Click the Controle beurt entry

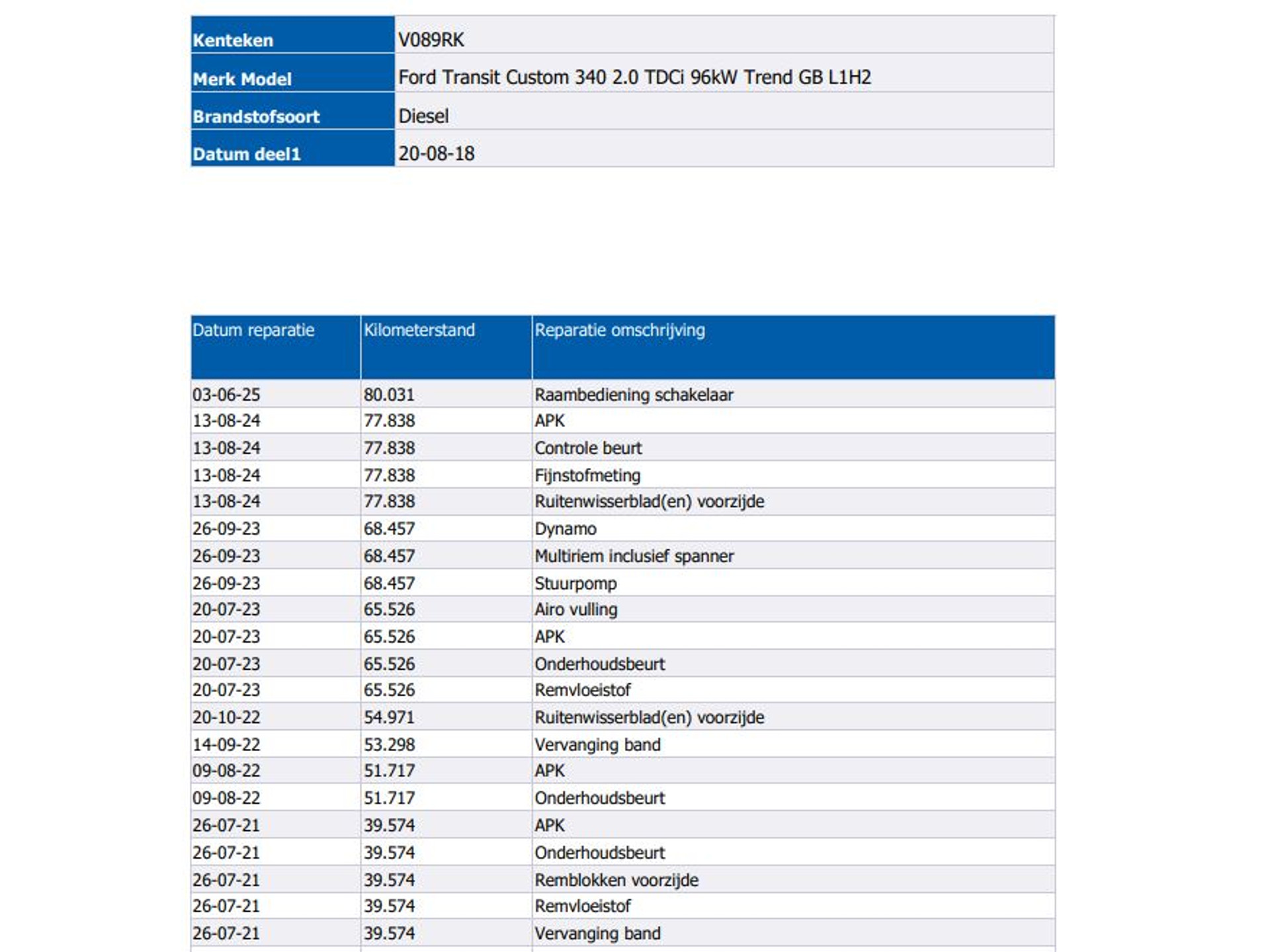(587, 448)
